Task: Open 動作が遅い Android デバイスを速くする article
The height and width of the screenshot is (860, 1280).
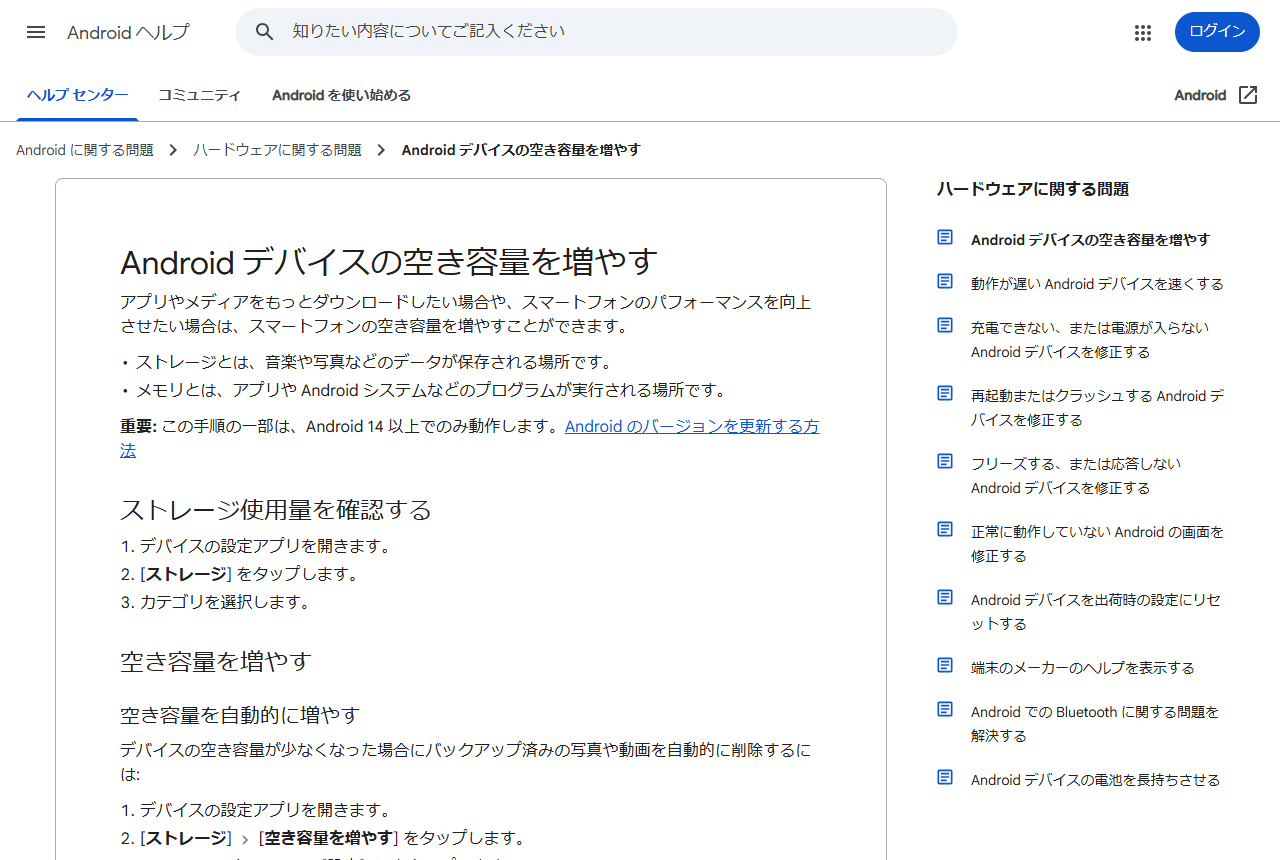Action: tap(1097, 284)
